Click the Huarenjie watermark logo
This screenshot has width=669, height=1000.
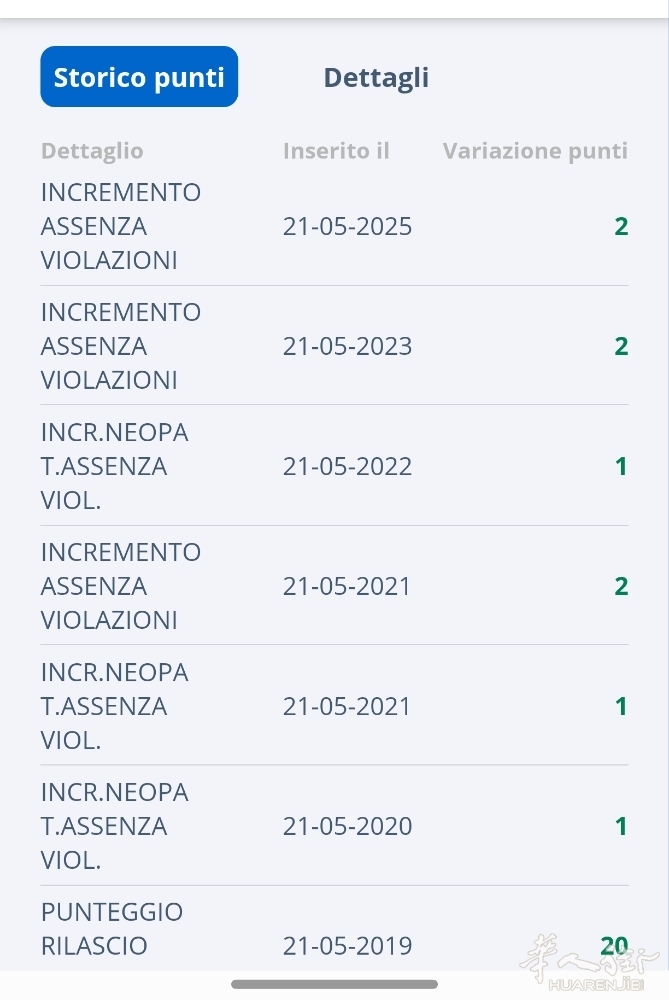[588, 965]
